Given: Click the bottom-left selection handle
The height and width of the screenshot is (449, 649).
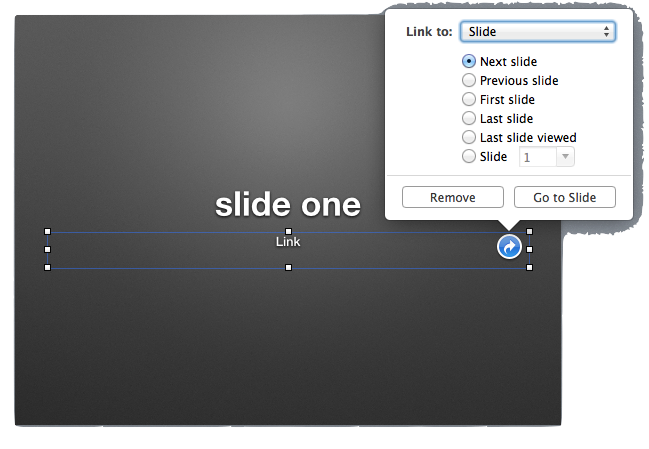Looking at the screenshot, I should point(47,267).
